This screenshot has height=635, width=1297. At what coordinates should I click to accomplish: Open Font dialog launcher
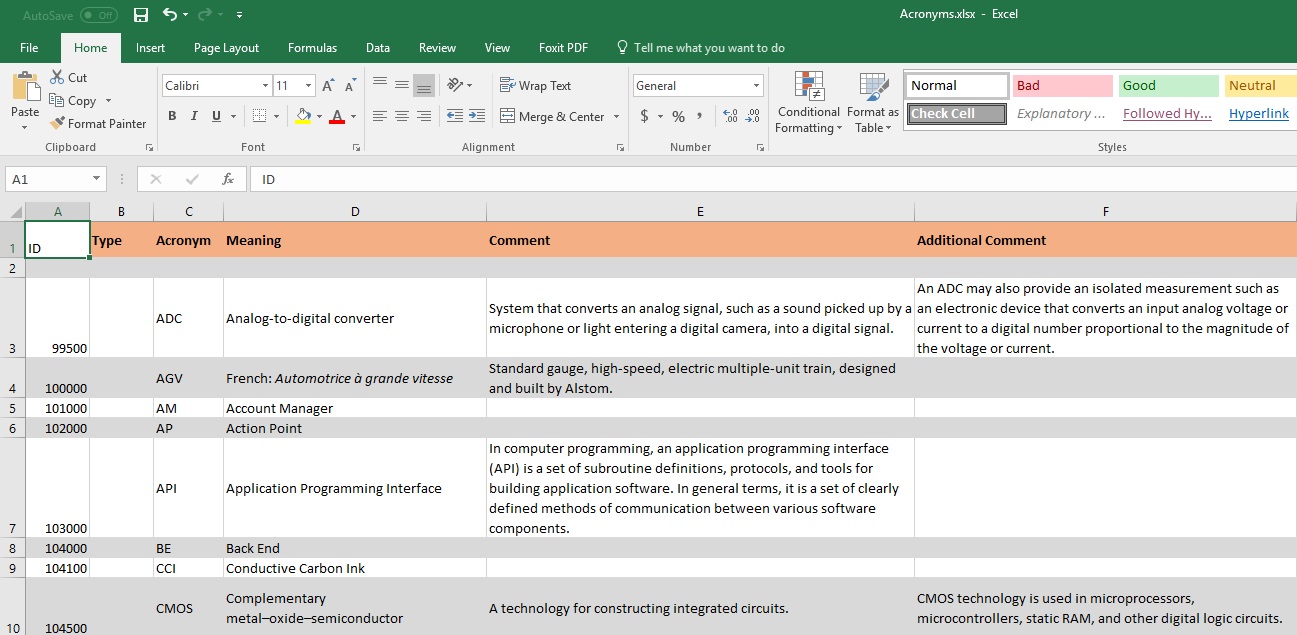[356, 148]
